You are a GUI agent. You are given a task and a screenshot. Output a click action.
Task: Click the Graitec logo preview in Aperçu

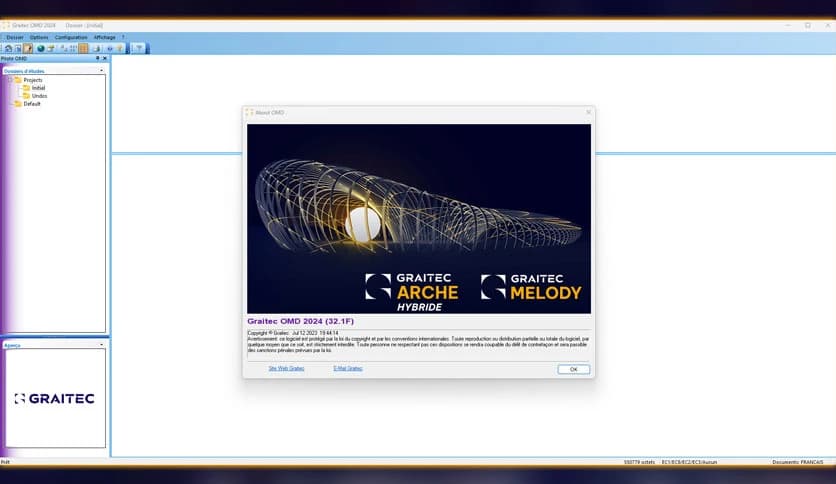point(55,398)
